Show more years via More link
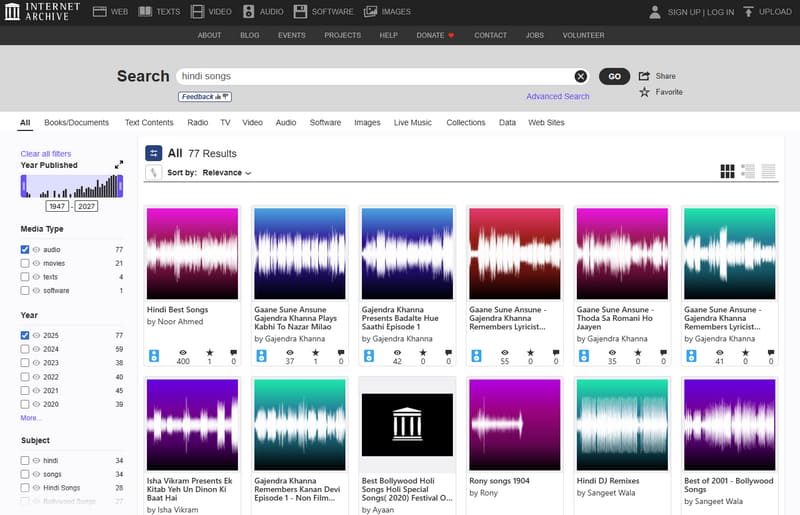 [30, 418]
